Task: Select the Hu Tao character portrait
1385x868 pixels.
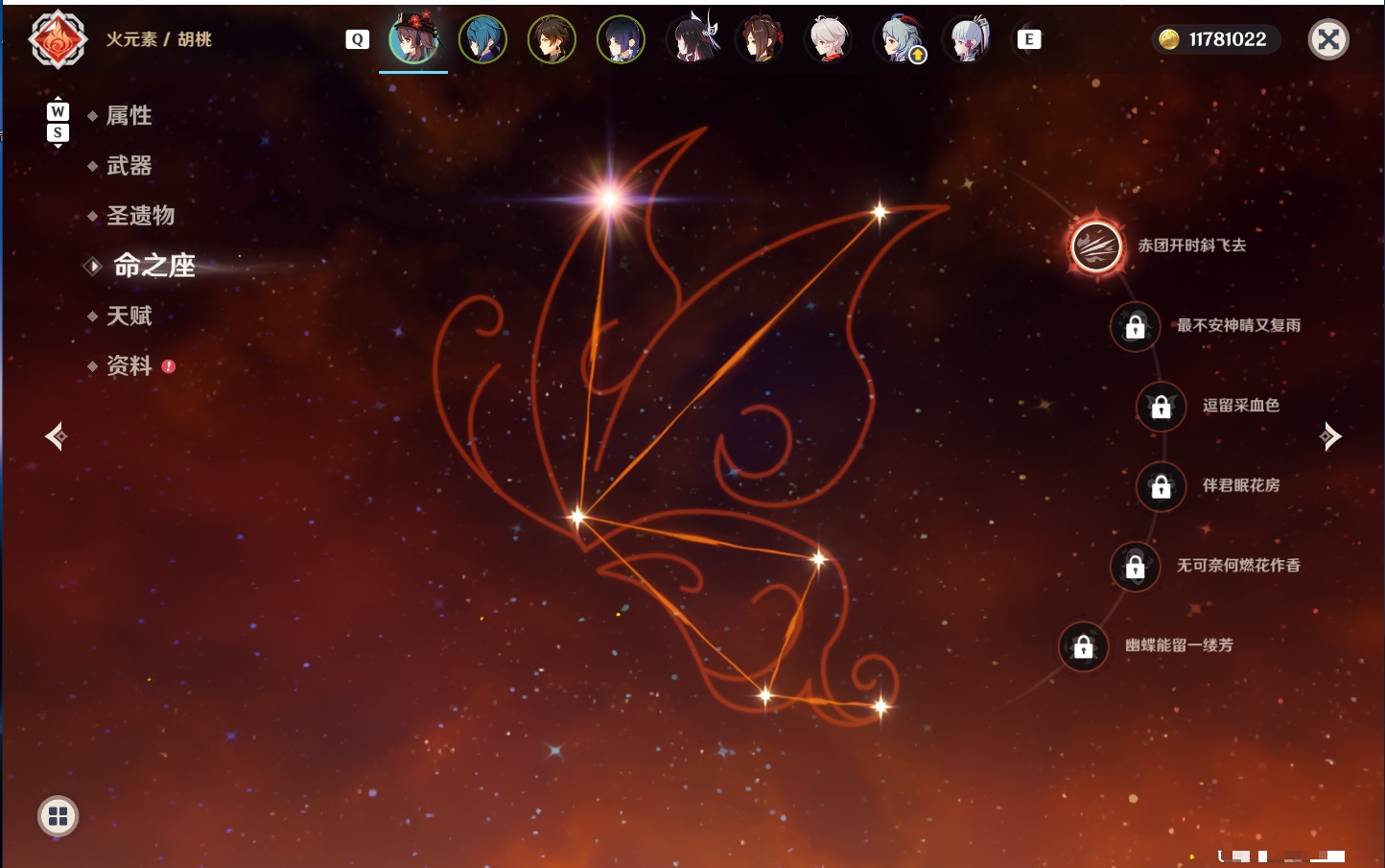Action: coord(413,39)
